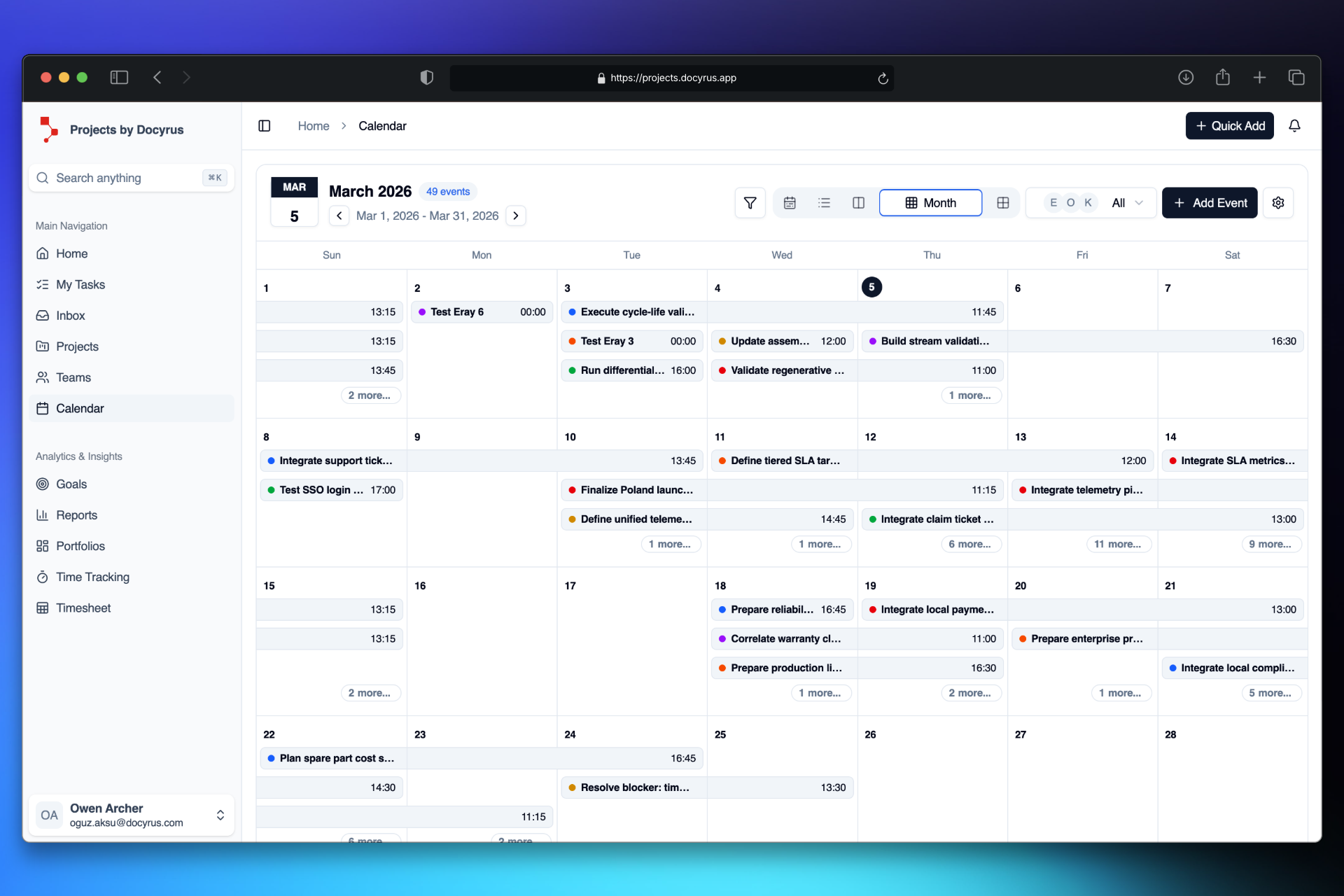Open the filter funnel icon

[x=750, y=202]
